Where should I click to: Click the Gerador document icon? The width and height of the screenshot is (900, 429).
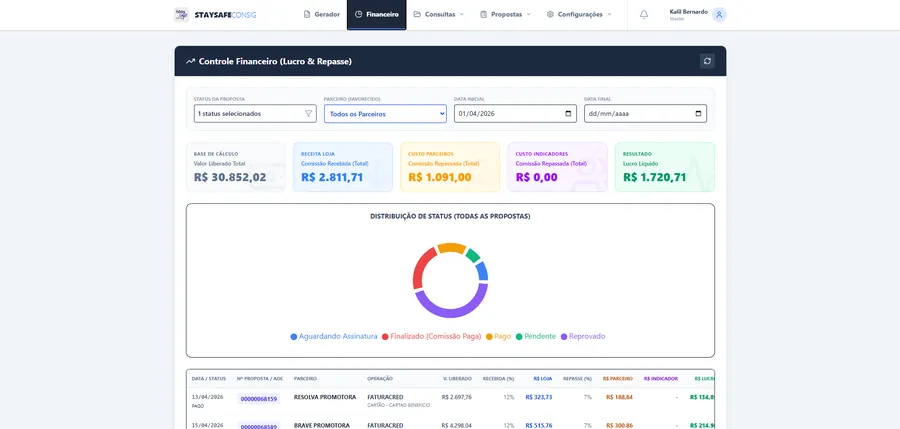pyautogui.click(x=307, y=14)
